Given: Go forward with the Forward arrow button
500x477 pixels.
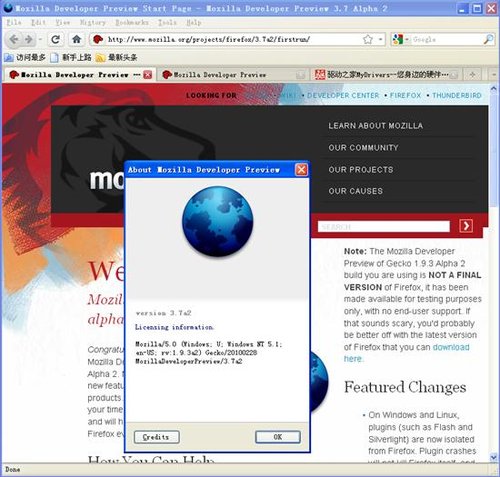Looking at the screenshot, I should (x=29, y=40).
